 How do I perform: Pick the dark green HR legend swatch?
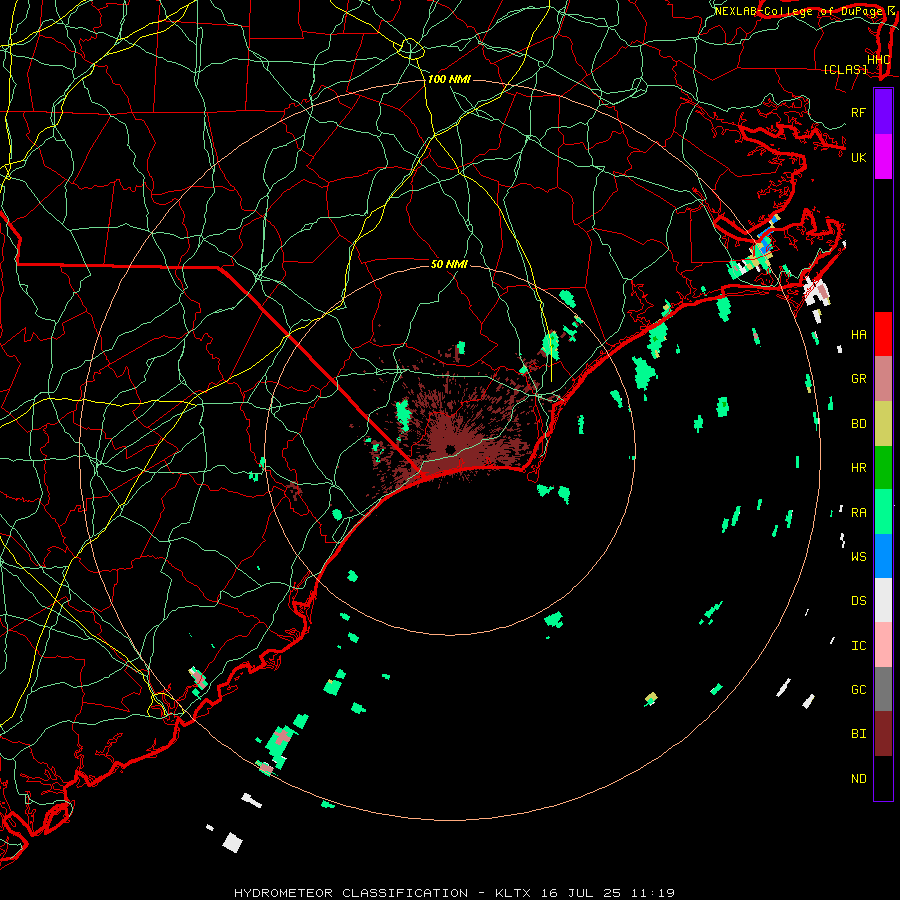click(x=883, y=467)
